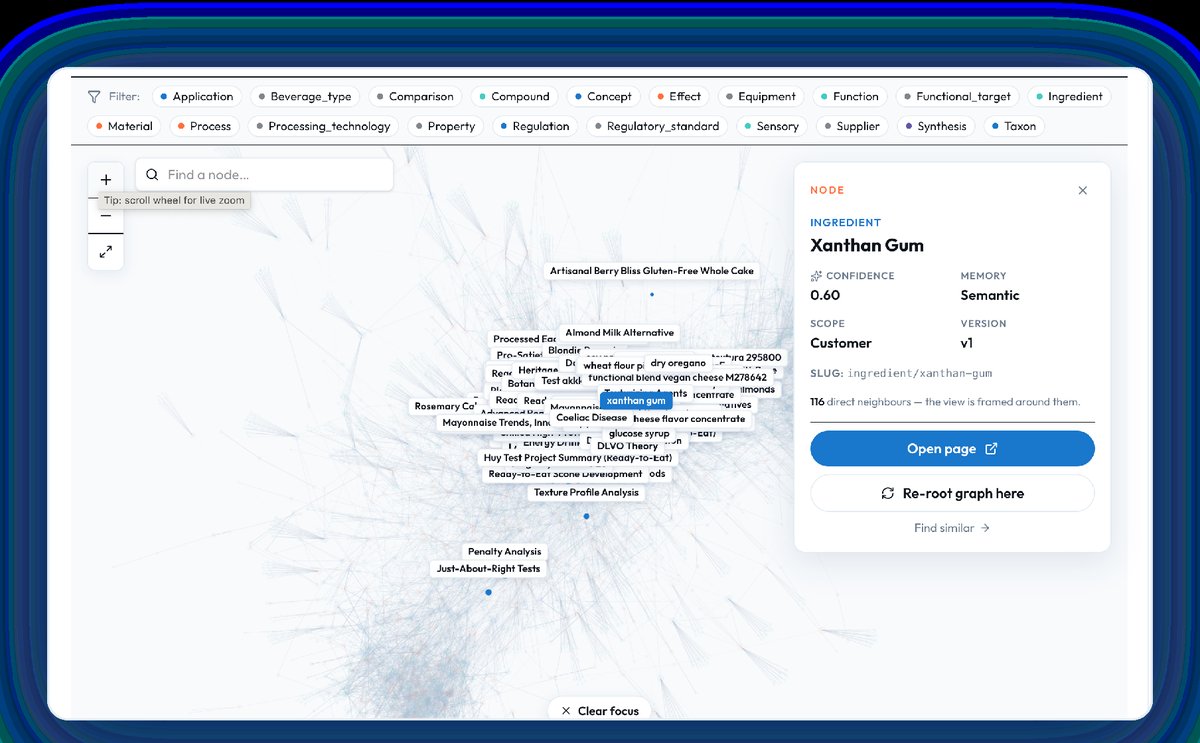
Task: Select the dry oregano node label
Action: [677, 363]
